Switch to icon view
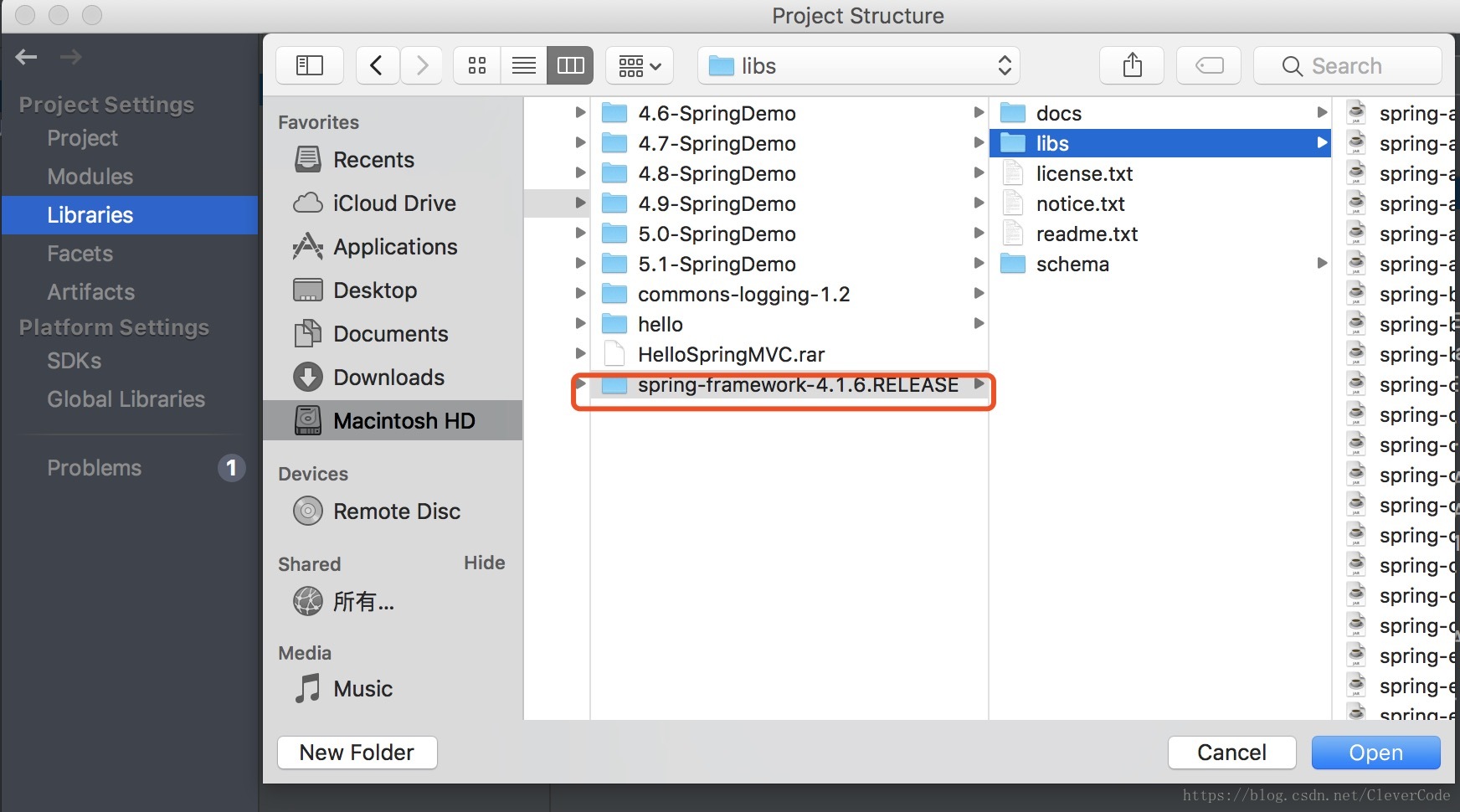Image resolution: width=1460 pixels, height=812 pixels. [x=477, y=65]
